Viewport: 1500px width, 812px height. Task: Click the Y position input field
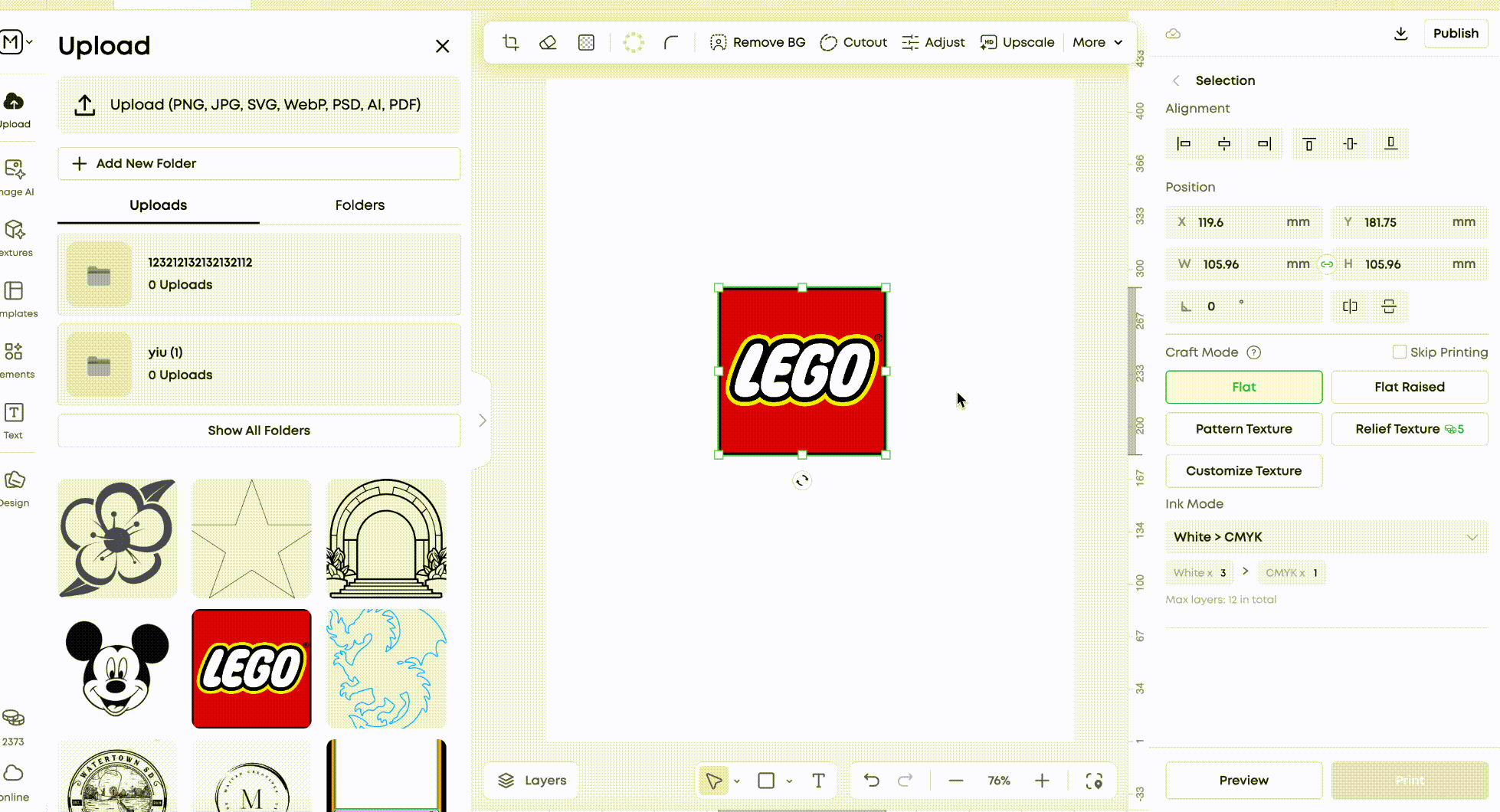click(1410, 222)
